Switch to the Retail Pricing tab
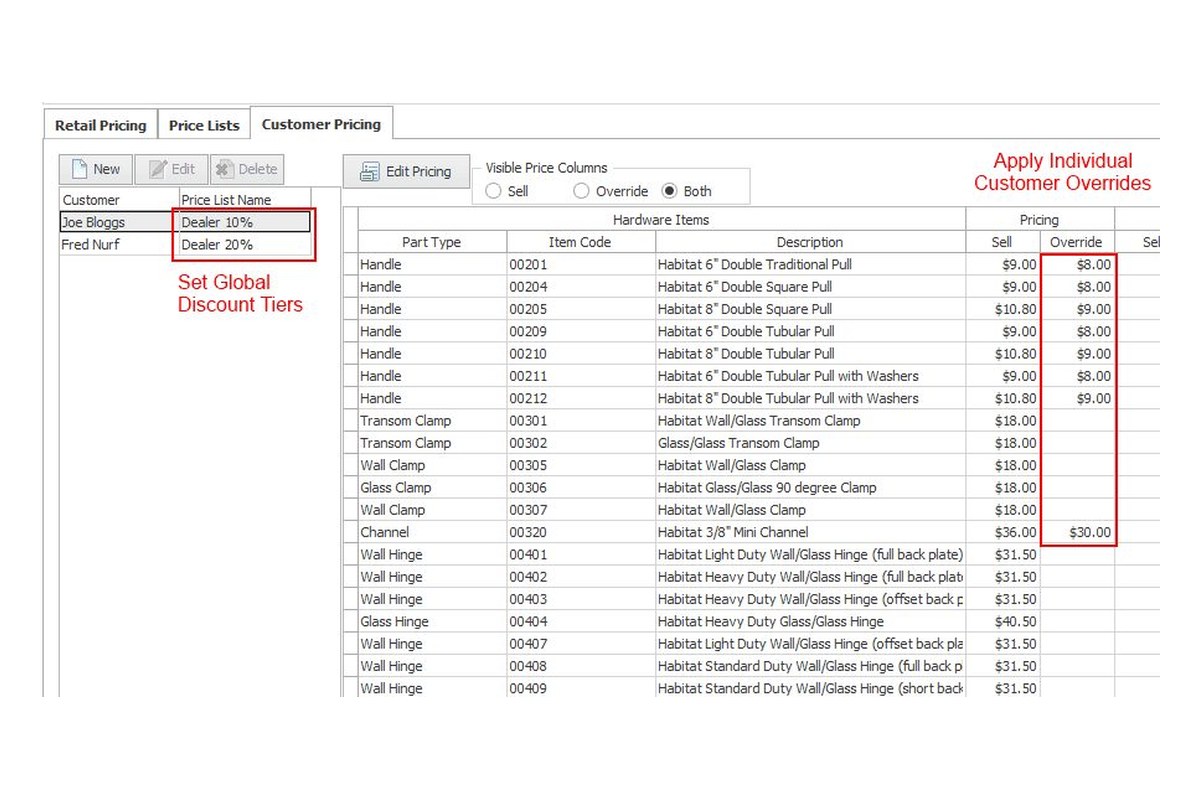1200x800 pixels. 100,125
